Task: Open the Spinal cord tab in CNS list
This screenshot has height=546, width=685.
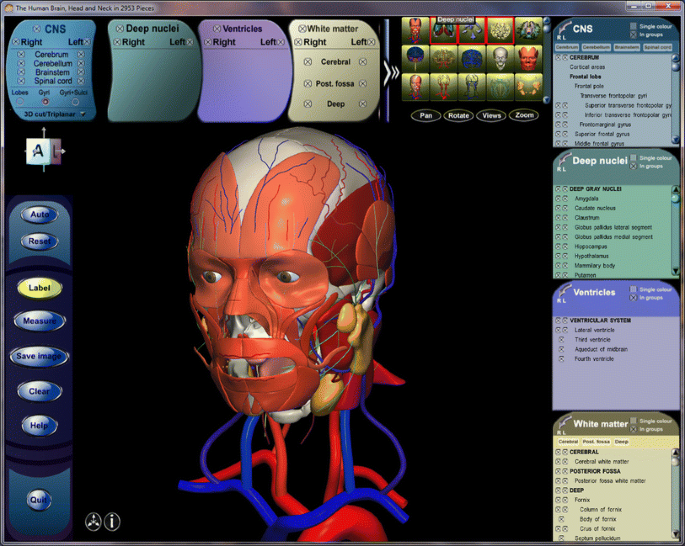Action: [x=657, y=47]
